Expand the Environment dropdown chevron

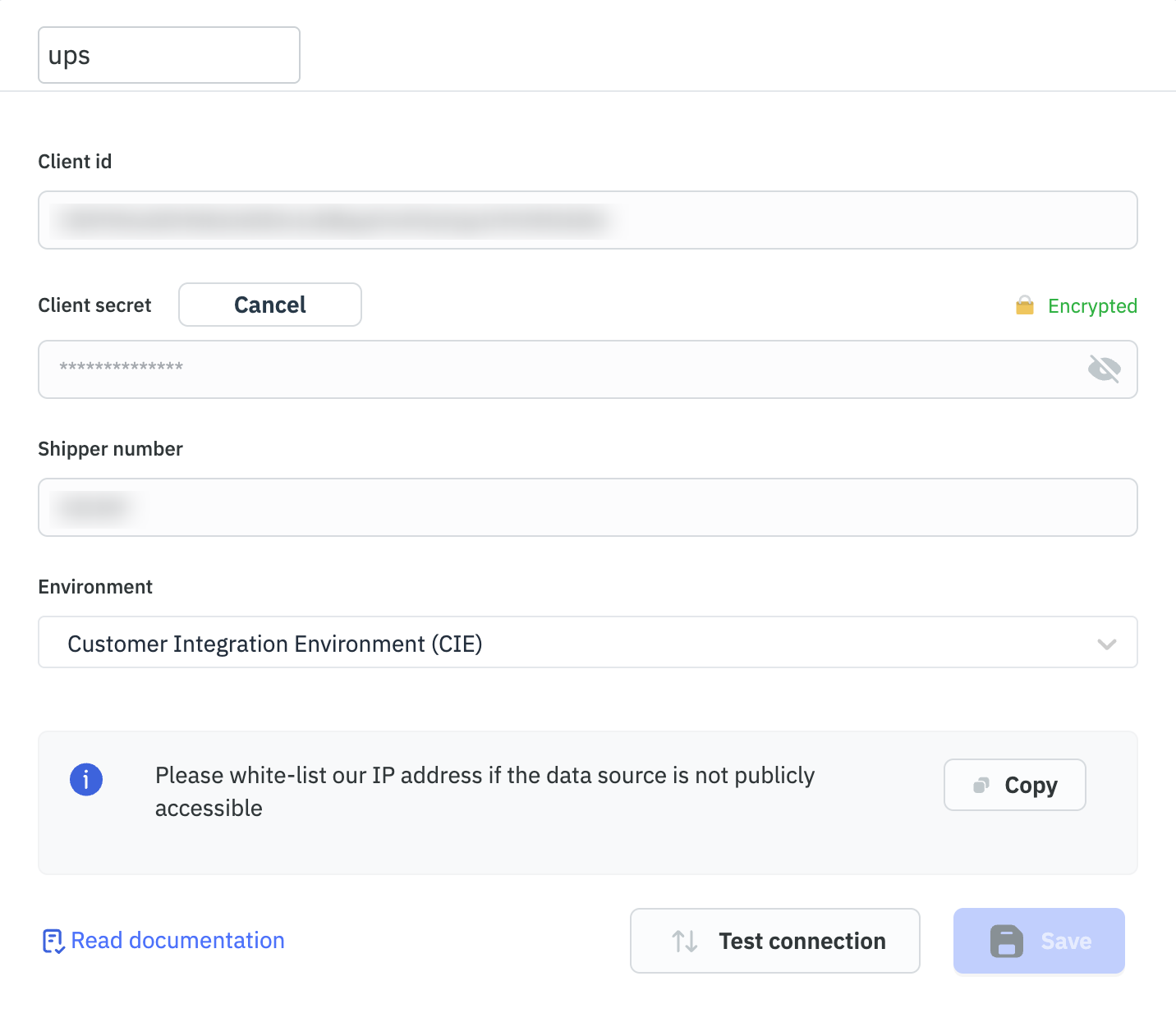point(1106,644)
